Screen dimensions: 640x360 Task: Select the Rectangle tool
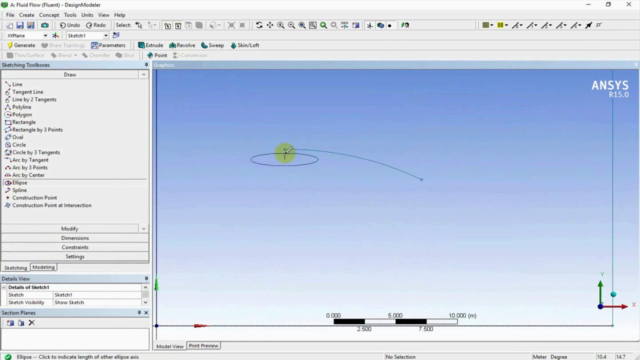click(x=20, y=122)
